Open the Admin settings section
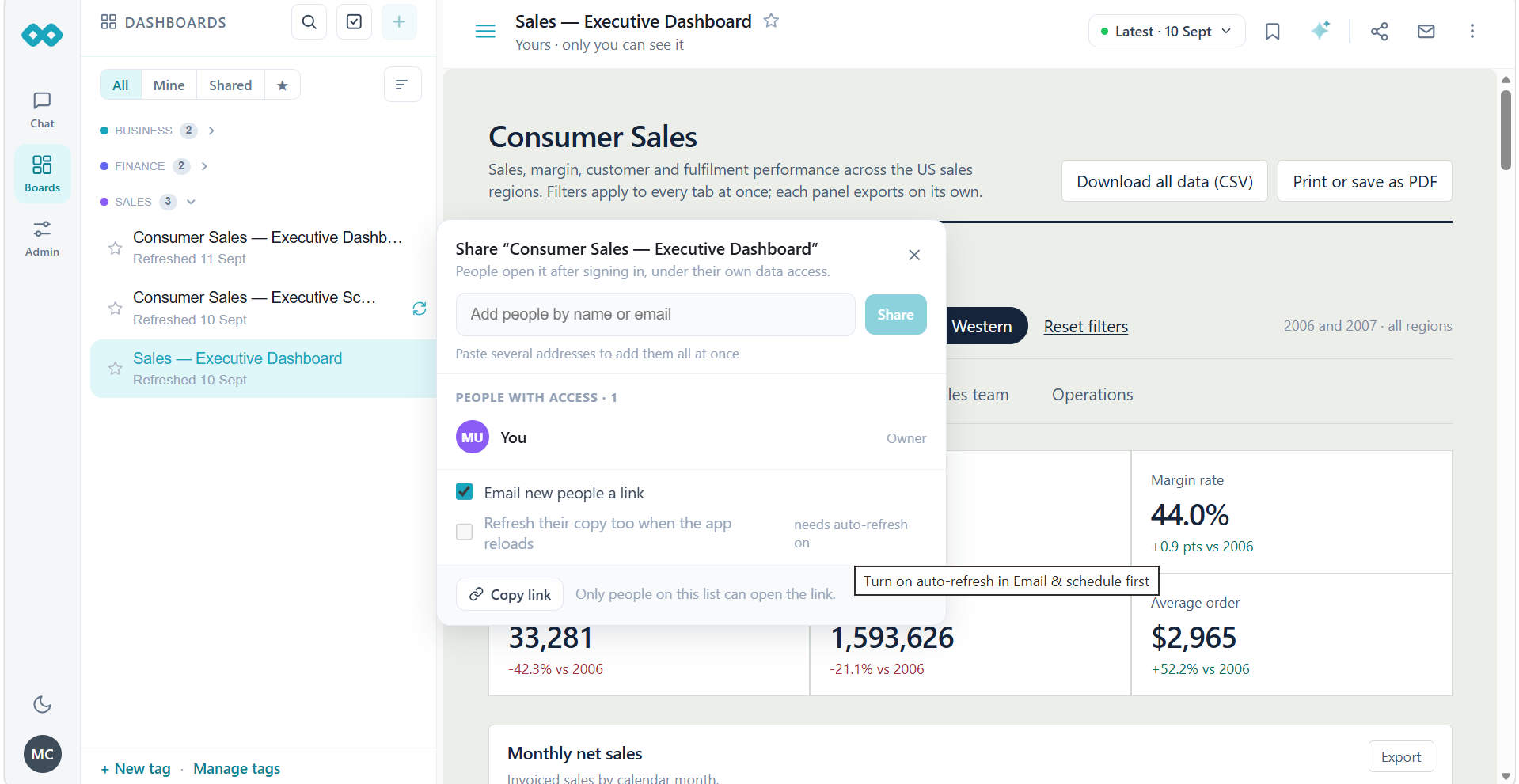1519x784 pixels. pos(42,238)
